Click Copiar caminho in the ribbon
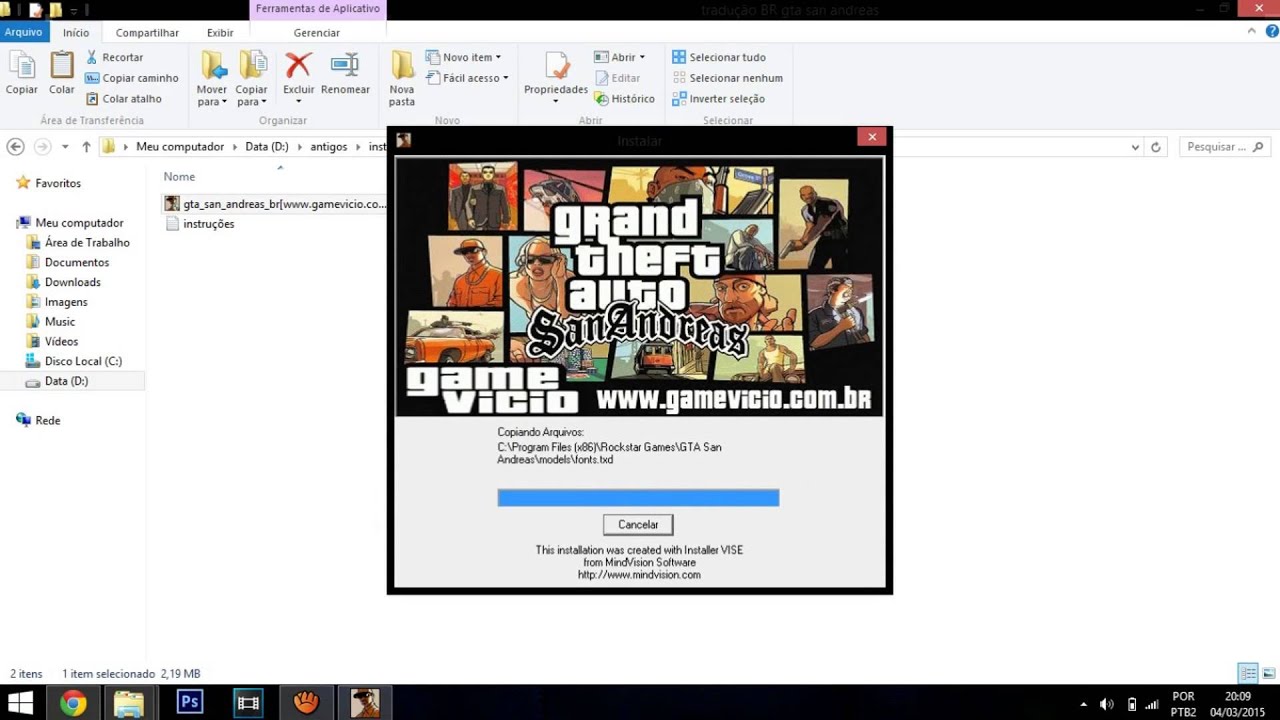The width and height of the screenshot is (1280, 720). click(131, 78)
